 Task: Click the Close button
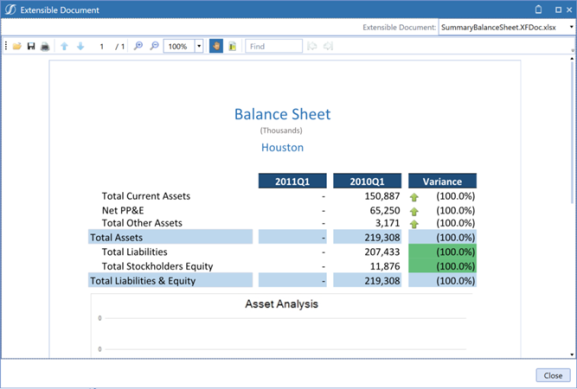[553, 375]
